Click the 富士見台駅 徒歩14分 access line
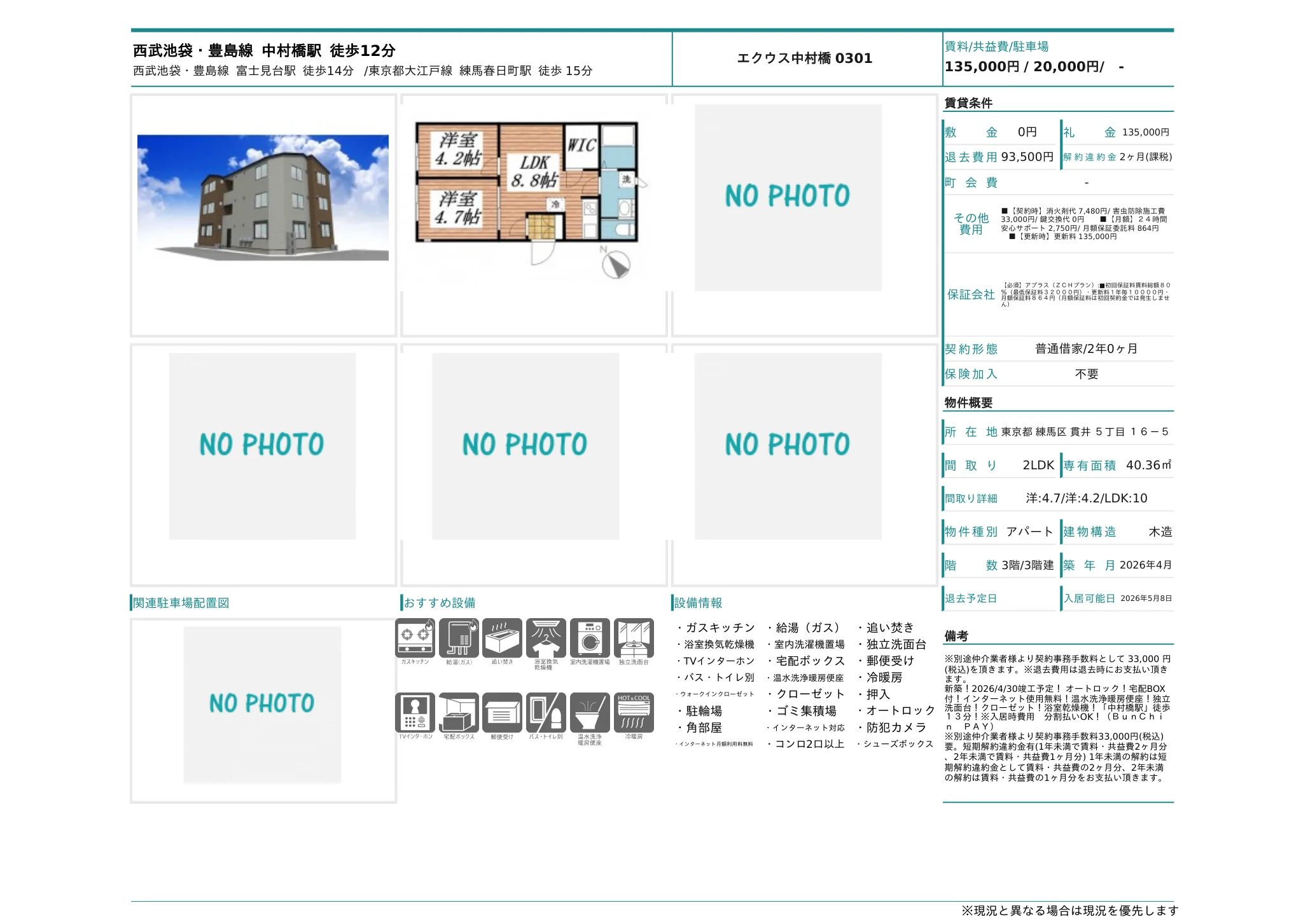This screenshot has width=1308, height=924. [243, 71]
